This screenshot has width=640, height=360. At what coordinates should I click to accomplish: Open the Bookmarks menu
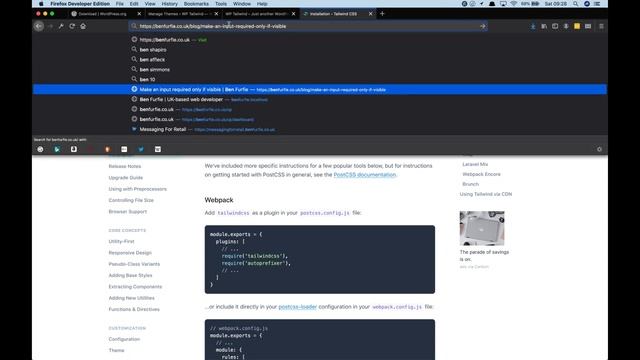tap(196, 4)
